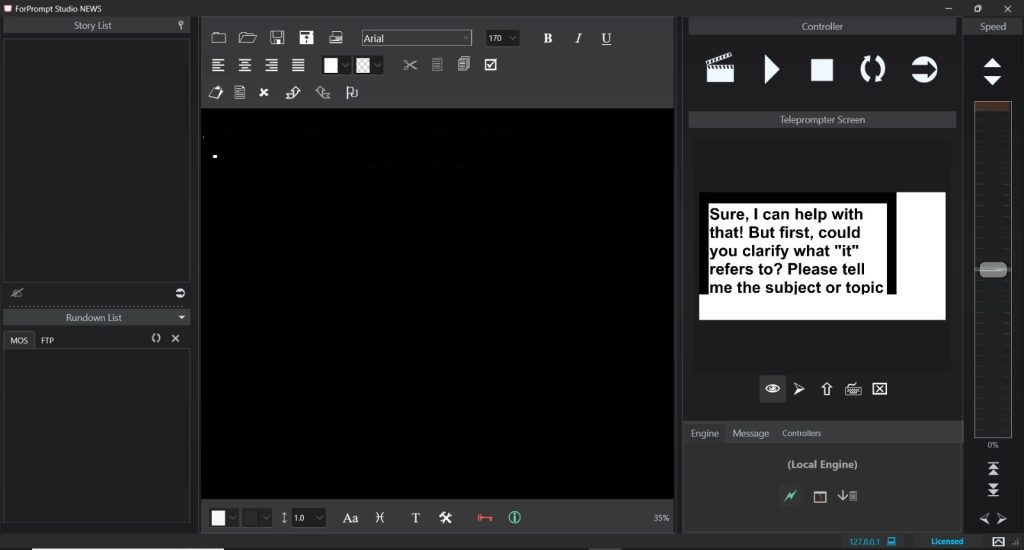
Task: Click the save floppy disk icon
Action: coord(277,38)
